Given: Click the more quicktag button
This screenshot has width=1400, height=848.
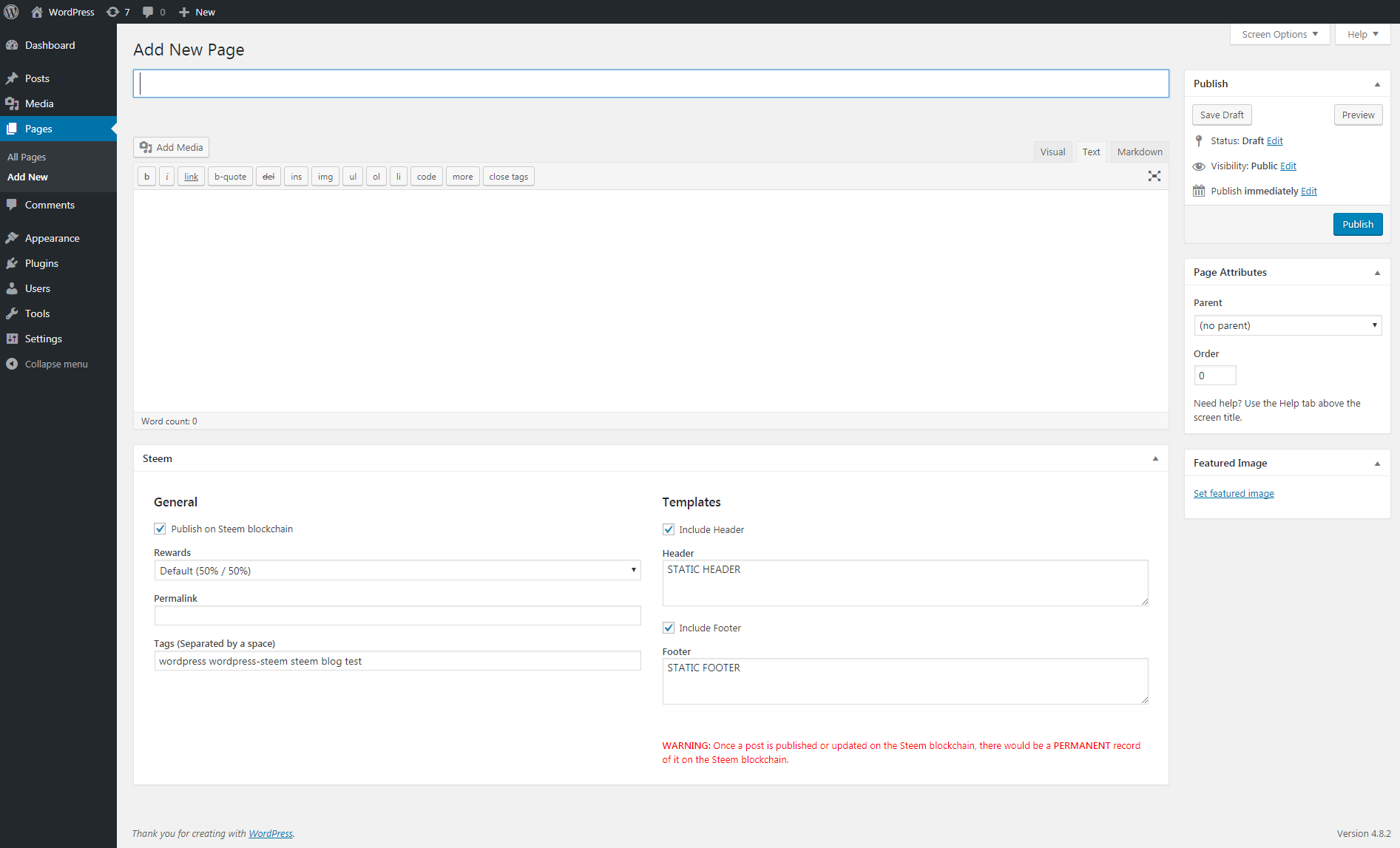Looking at the screenshot, I should 463,177.
